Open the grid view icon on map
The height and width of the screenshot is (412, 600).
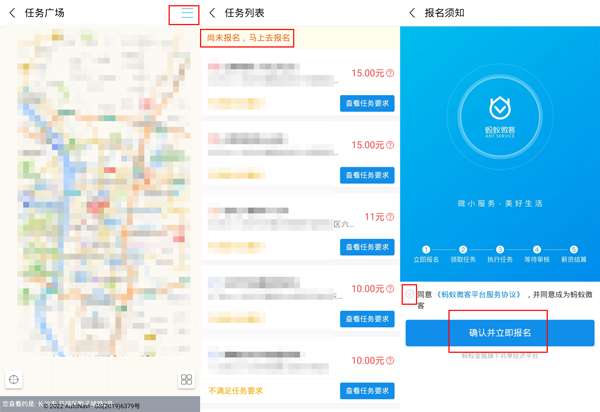point(186,379)
